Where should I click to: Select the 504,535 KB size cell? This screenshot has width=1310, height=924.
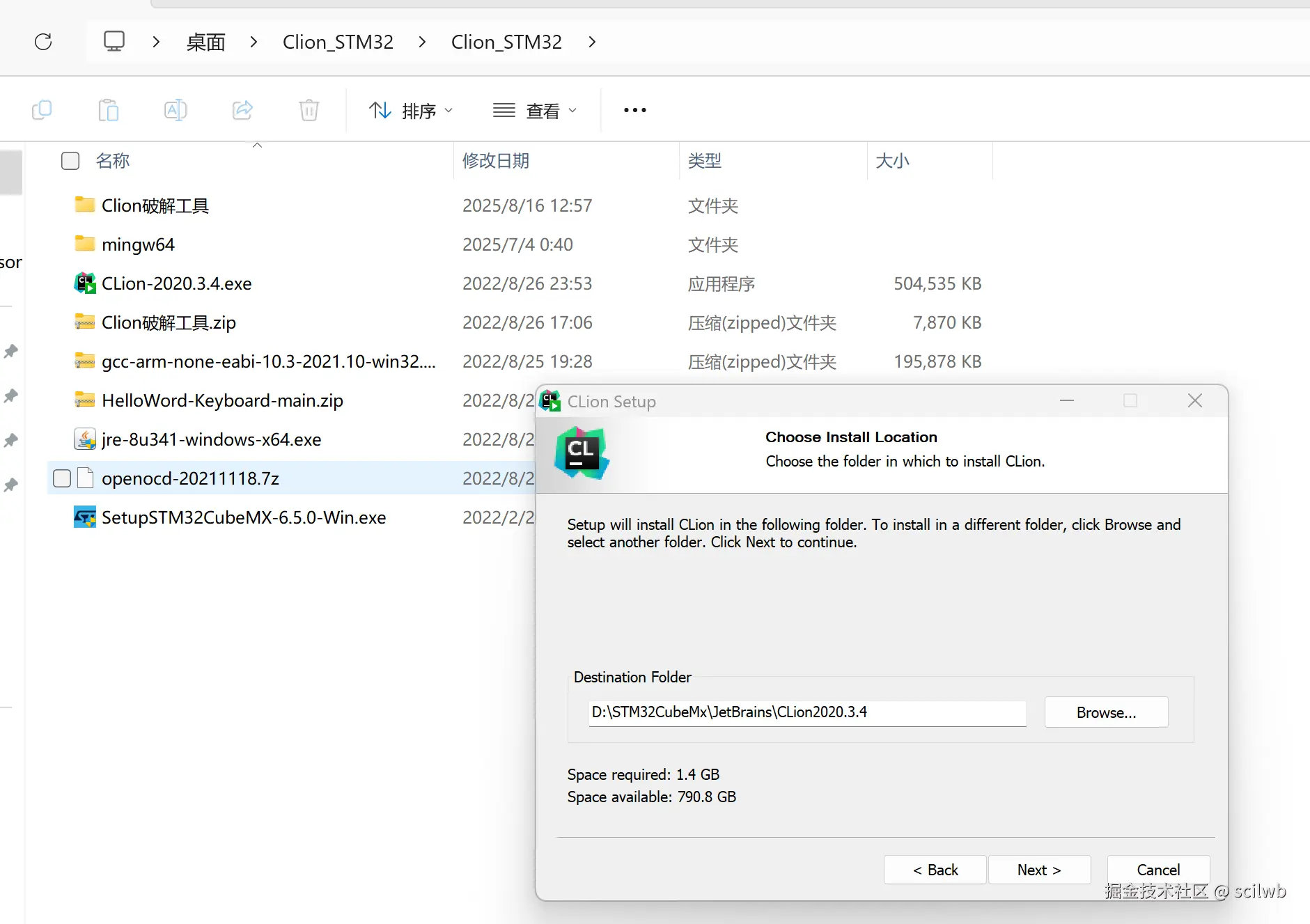(937, 283)
